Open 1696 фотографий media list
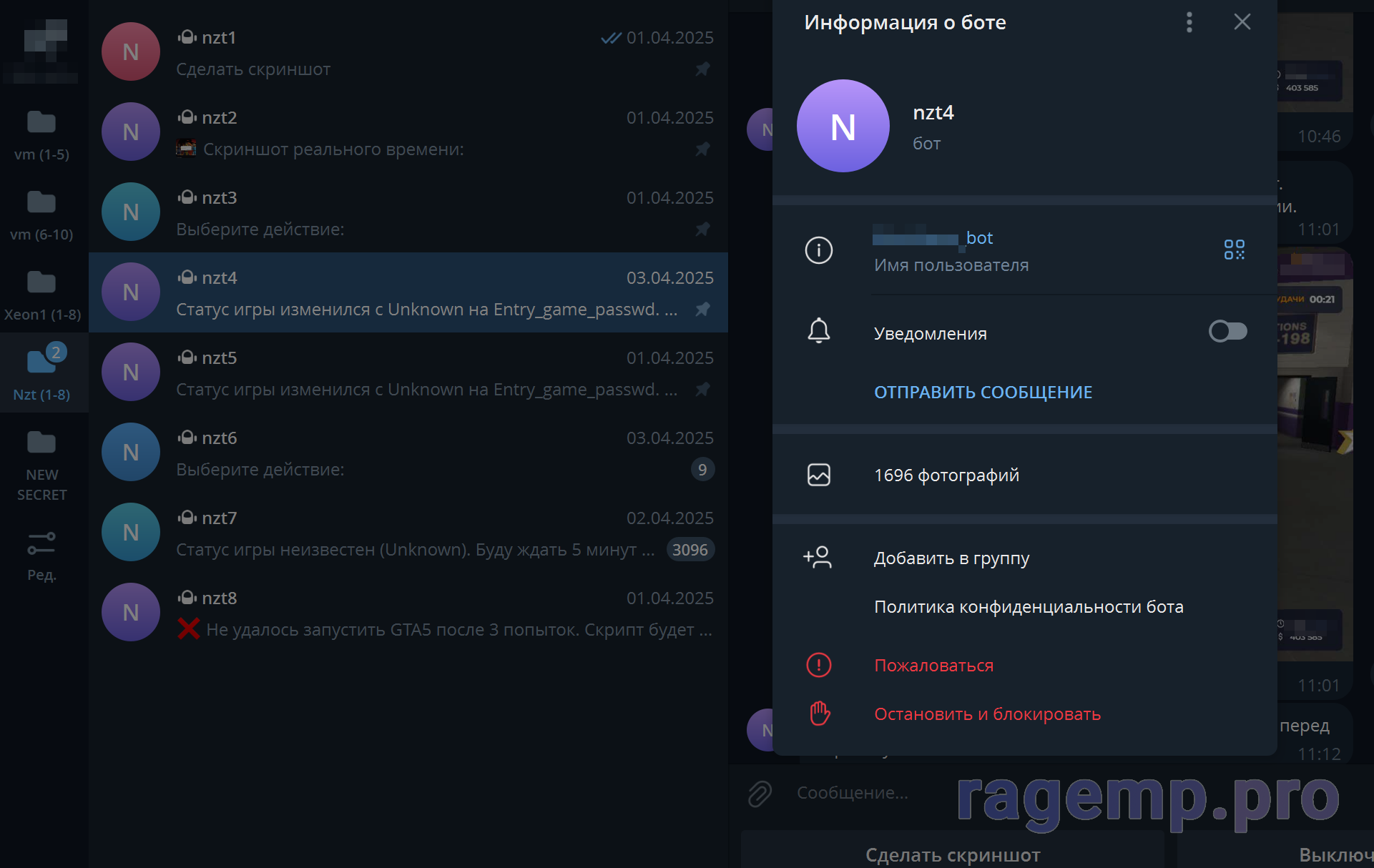 (x=946, y=475)
